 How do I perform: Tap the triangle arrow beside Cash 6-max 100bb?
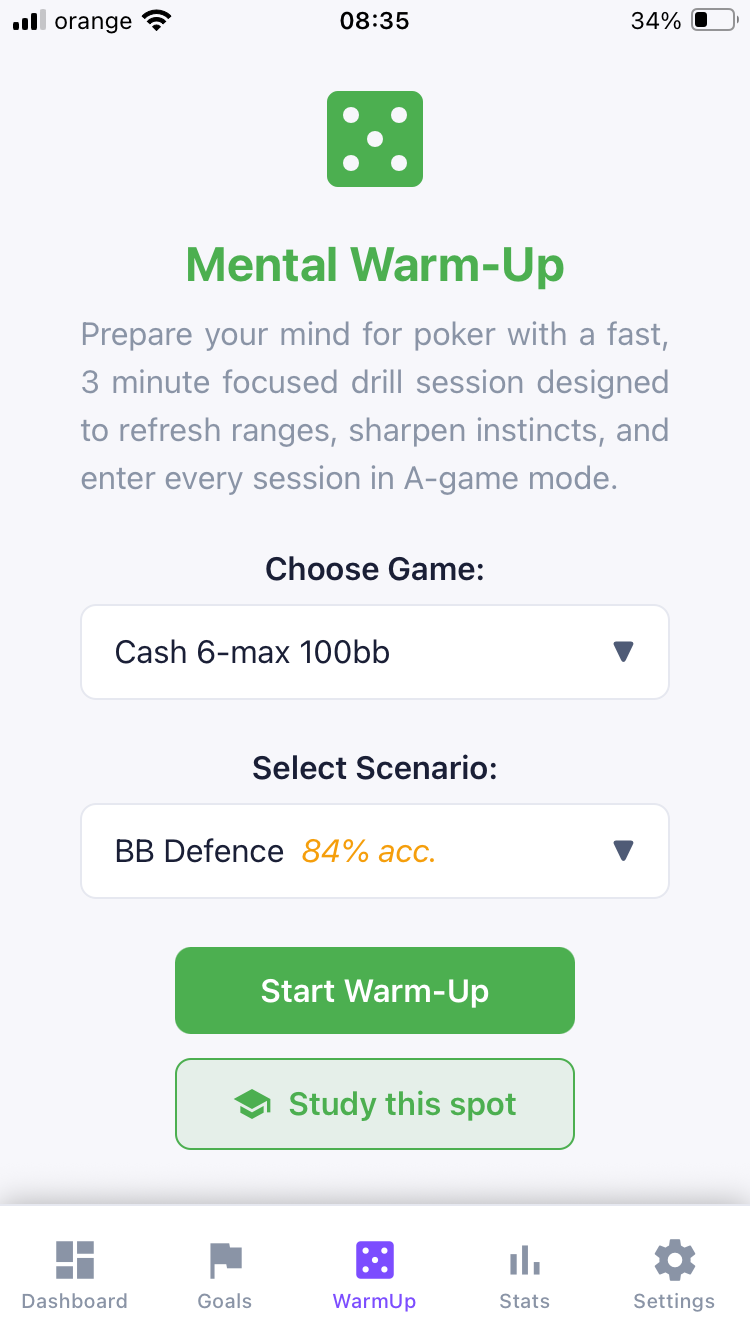(x=623, y=651)
